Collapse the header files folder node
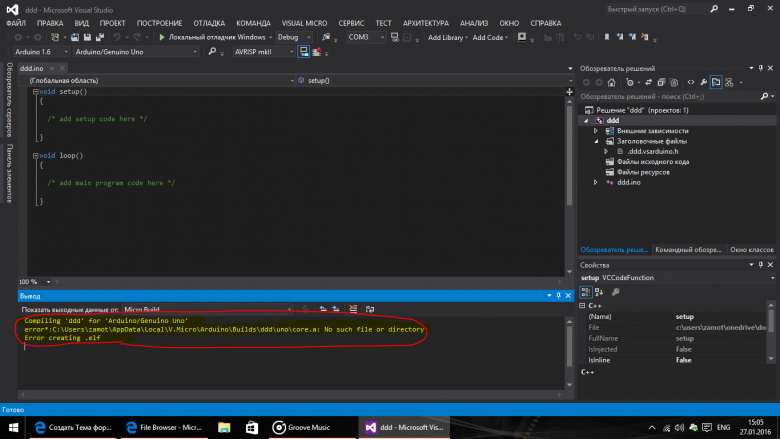This screenshot has height=439, width=780. 595,141
